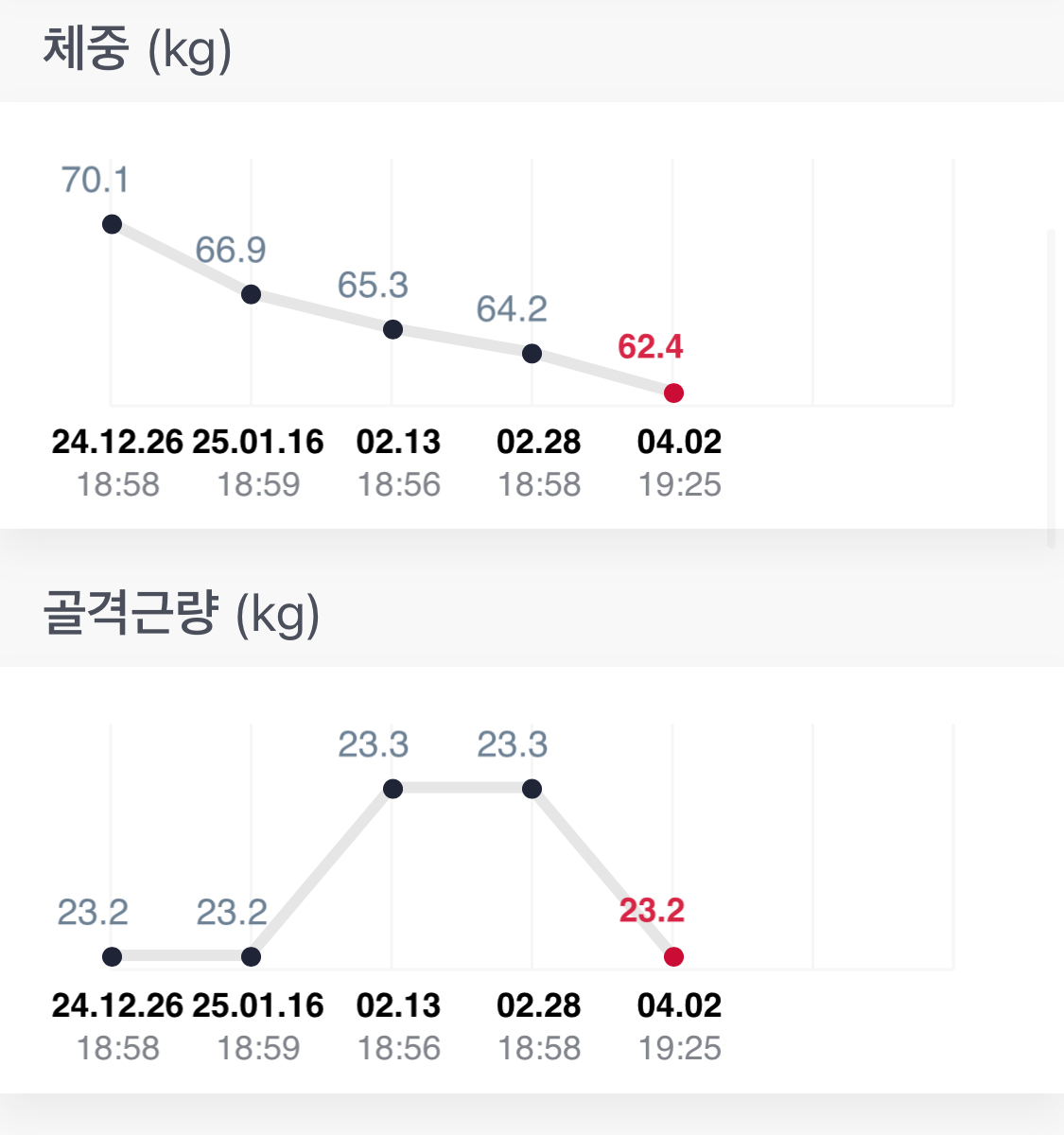Click the red 23.2 muscle point

pos(673,956)
